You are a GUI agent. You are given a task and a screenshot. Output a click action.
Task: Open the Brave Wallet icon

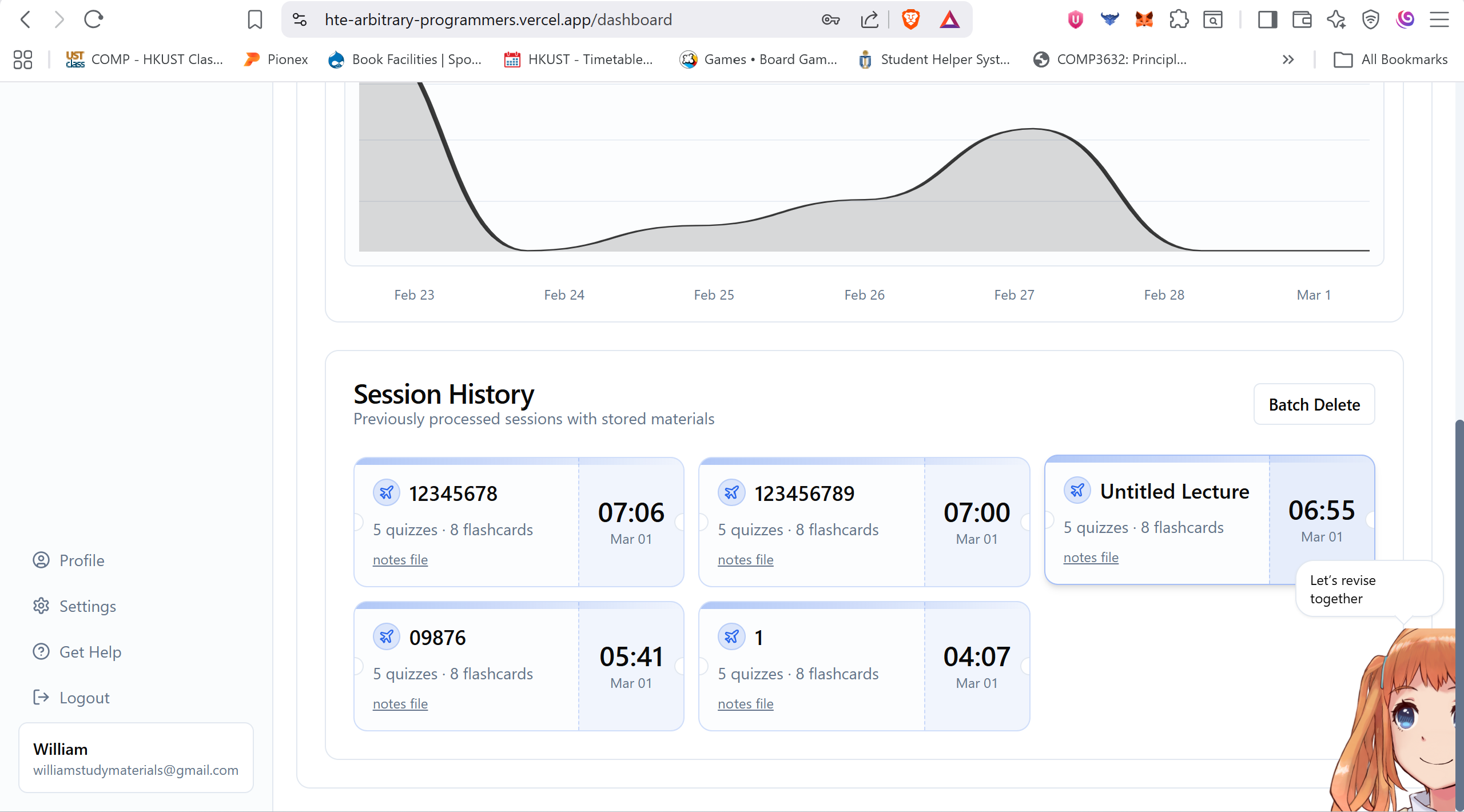pyautogui.click(x=1302, y=20)
